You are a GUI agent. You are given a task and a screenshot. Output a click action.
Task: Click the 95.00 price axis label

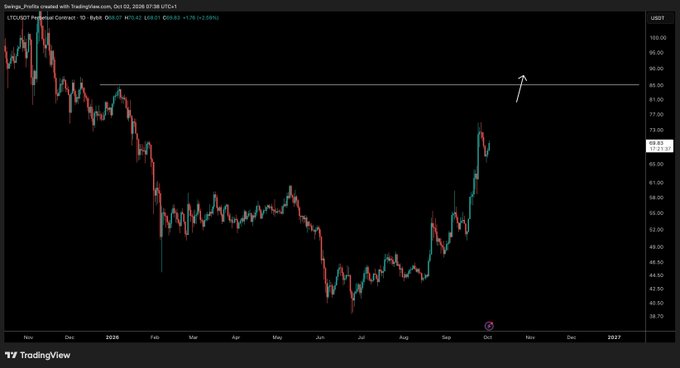657,53
